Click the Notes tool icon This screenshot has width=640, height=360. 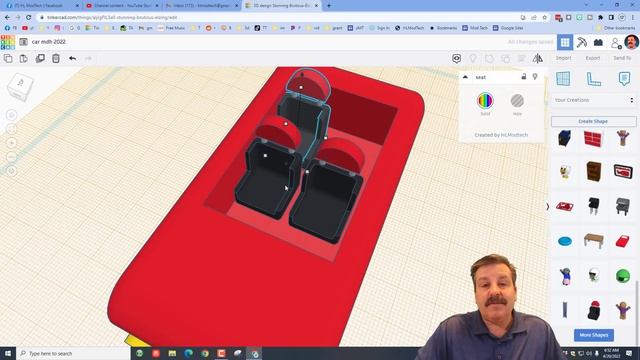(624, 78)
